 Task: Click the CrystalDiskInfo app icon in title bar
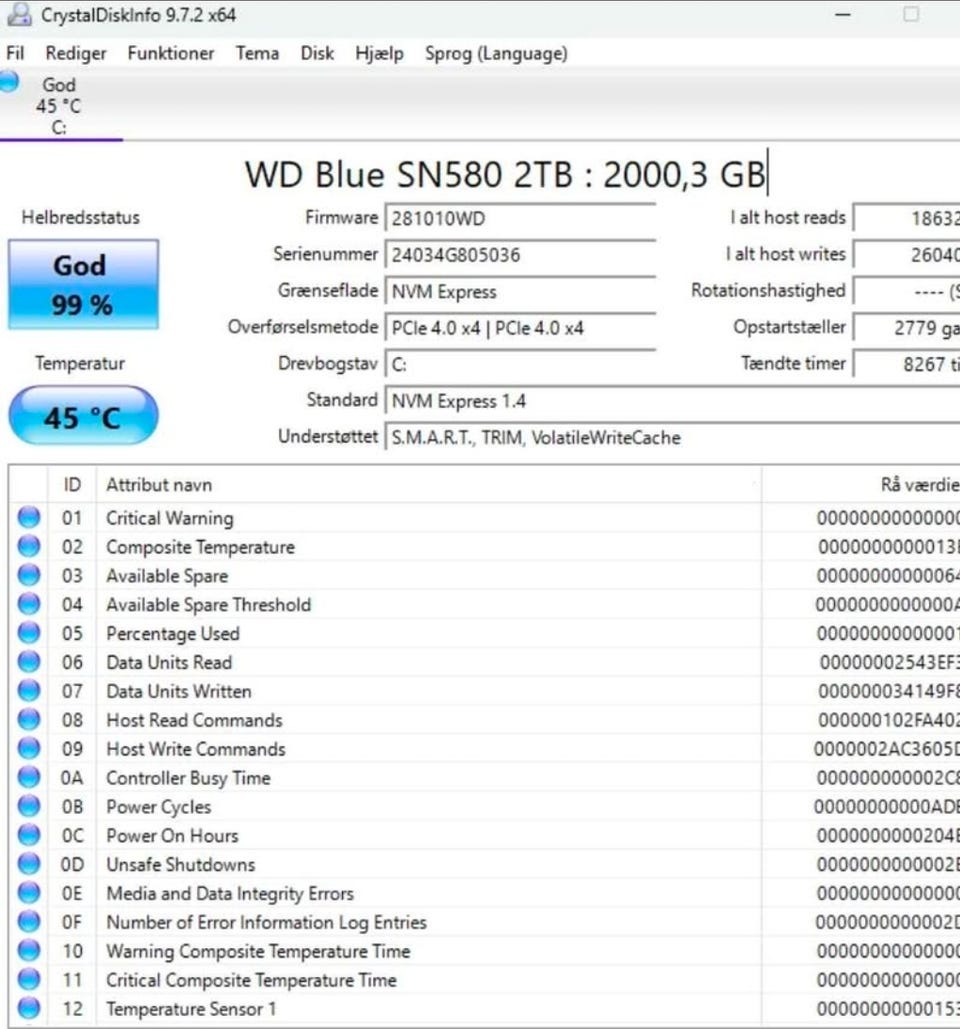pos(18,16)
